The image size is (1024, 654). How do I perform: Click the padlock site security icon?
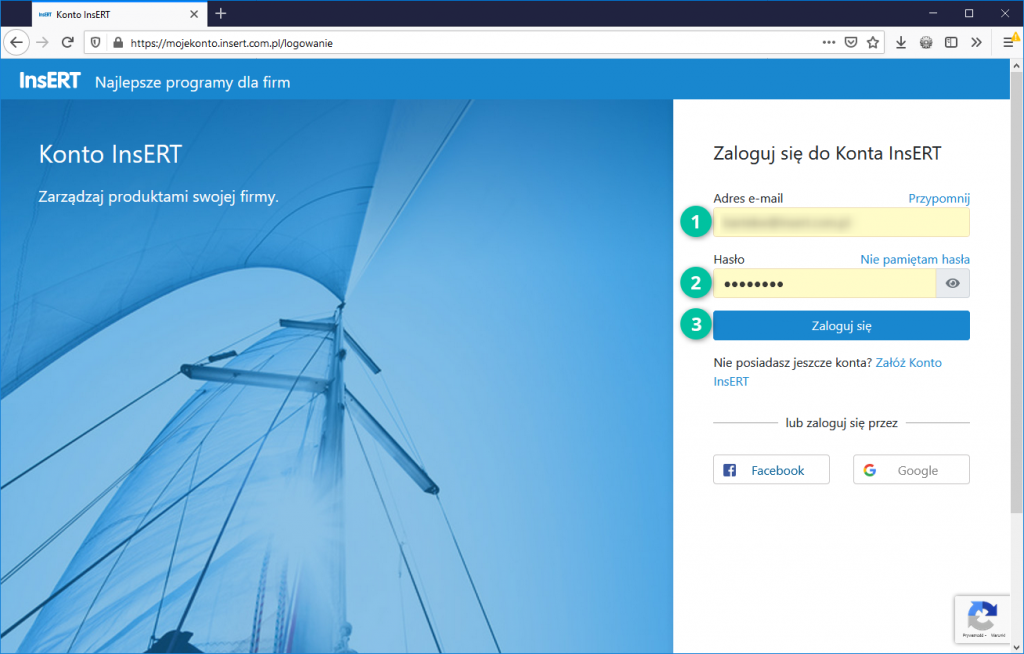click(118, 42)
